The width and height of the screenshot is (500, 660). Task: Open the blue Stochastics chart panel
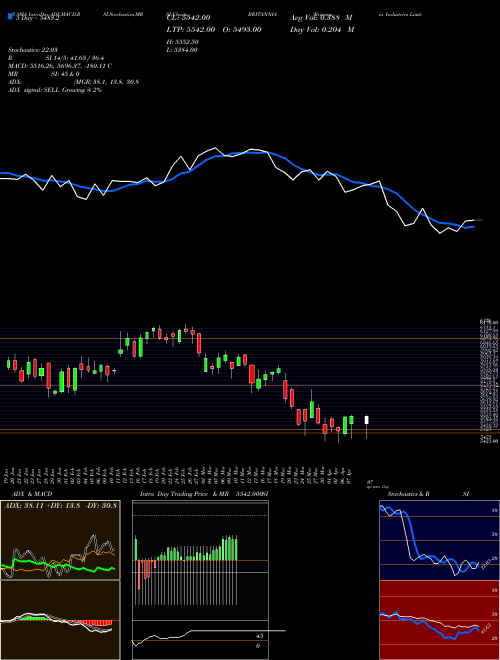(439, 540)
